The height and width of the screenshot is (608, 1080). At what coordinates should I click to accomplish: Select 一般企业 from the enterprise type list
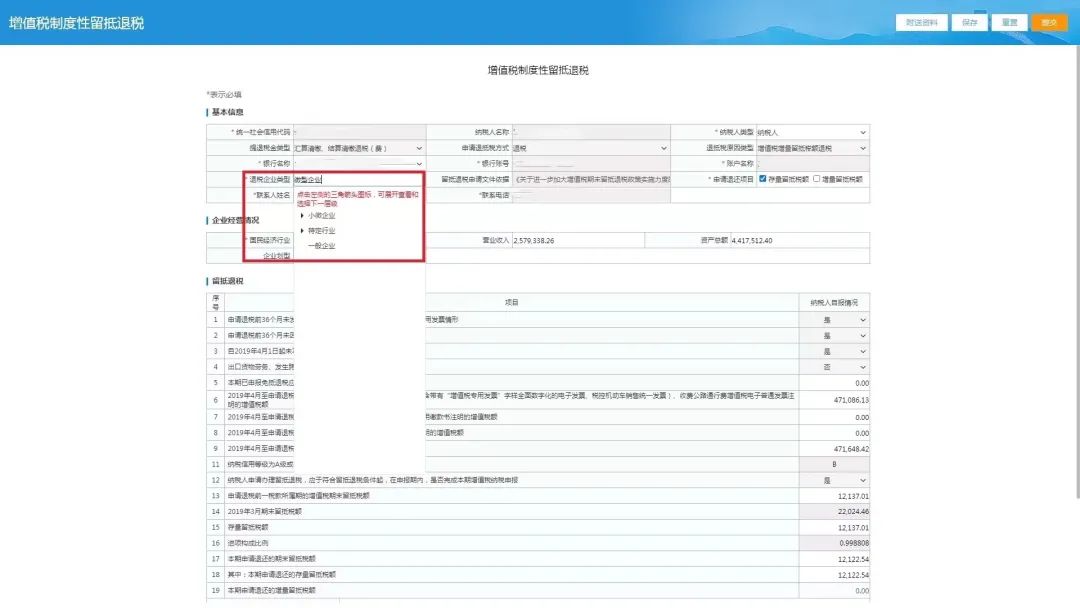[x=321, y=246]
